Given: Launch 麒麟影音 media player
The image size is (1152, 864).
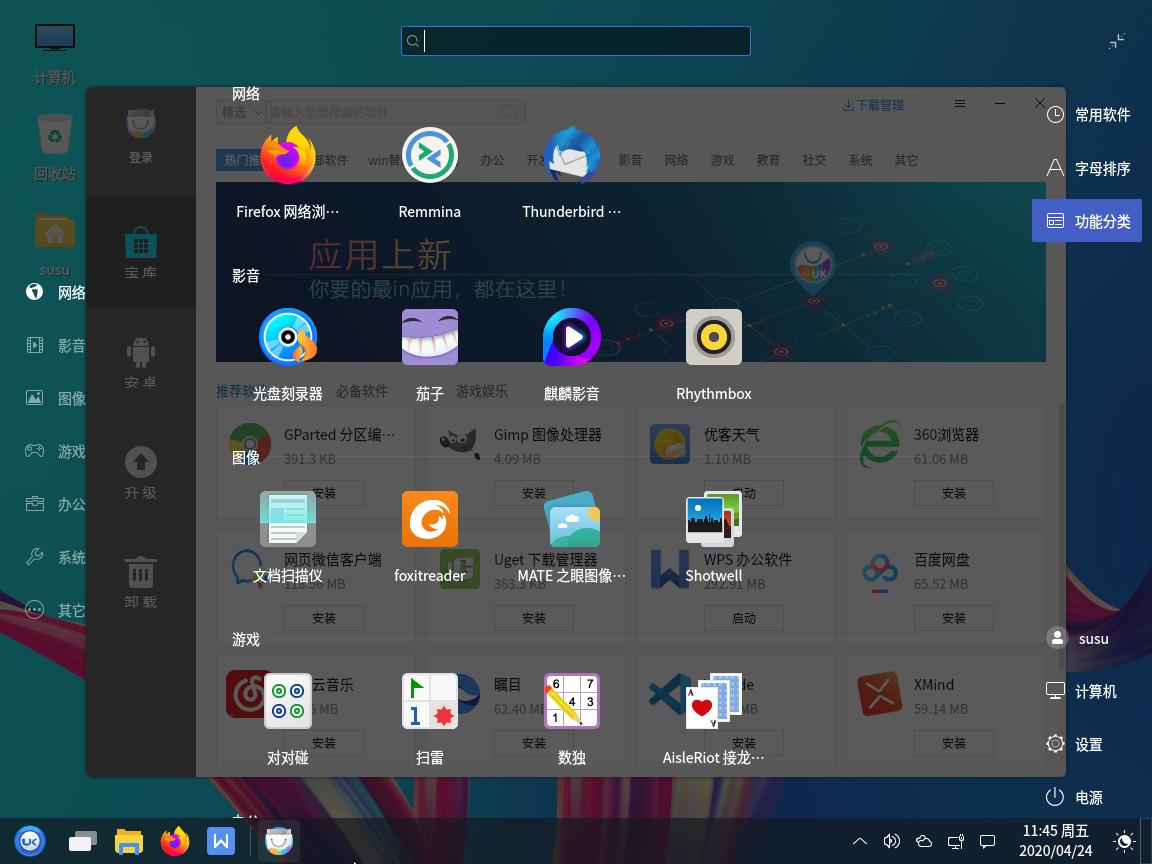Looking at the screenshot, I should point(572,337).
